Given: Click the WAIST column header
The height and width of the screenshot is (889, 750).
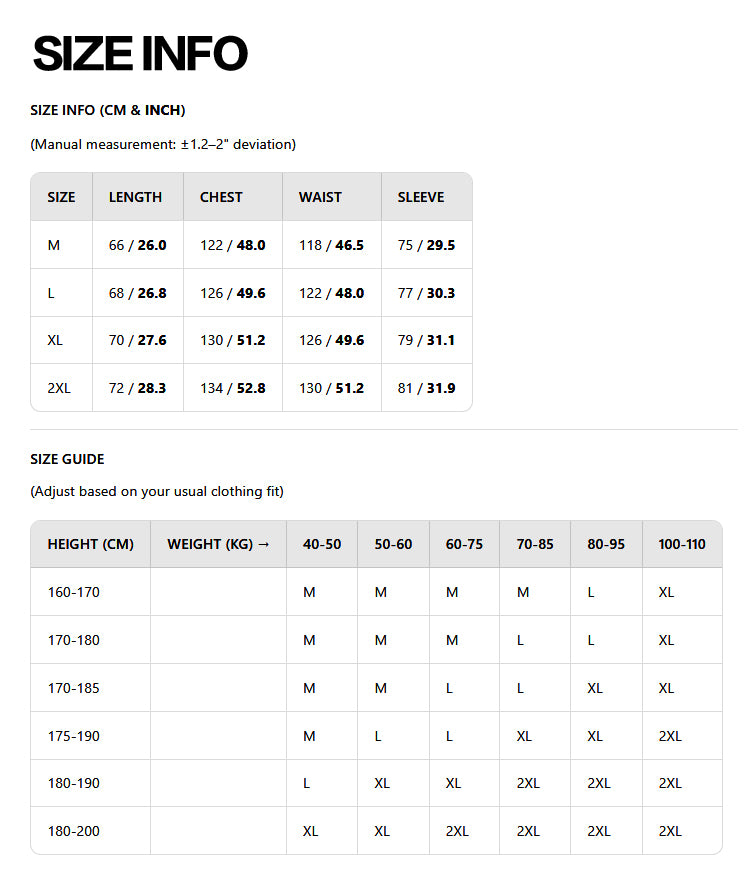Looking at the screenshot, I should pyautogui.click(x=320, y=197).
